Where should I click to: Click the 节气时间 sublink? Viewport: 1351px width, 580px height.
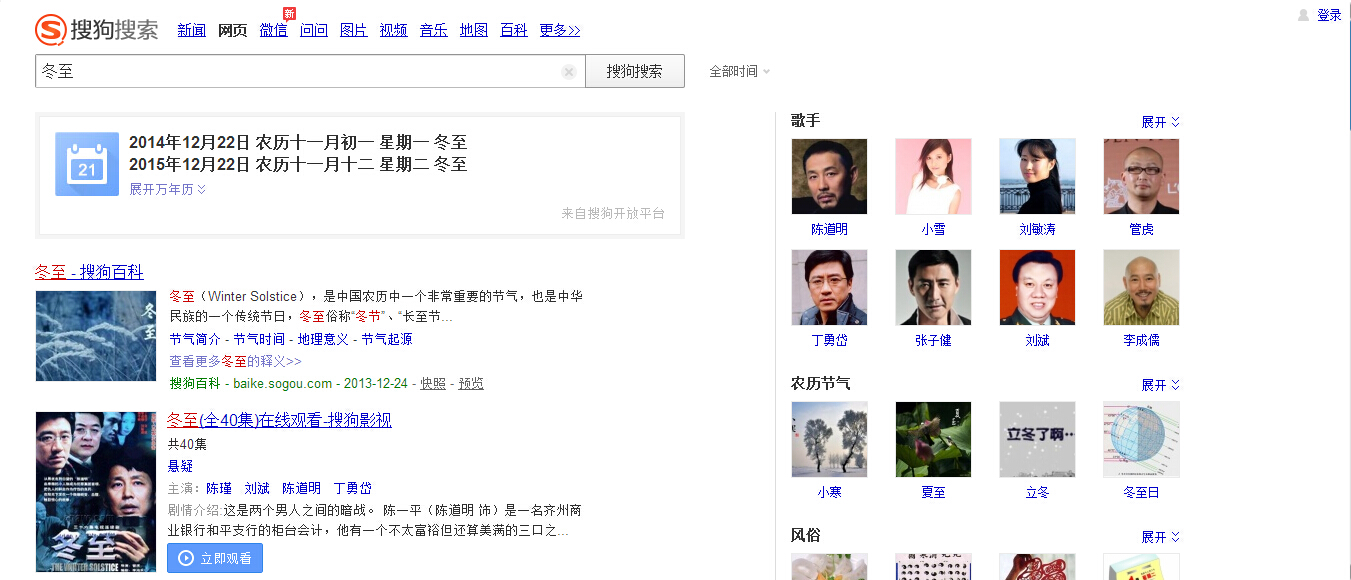point(259,339)
